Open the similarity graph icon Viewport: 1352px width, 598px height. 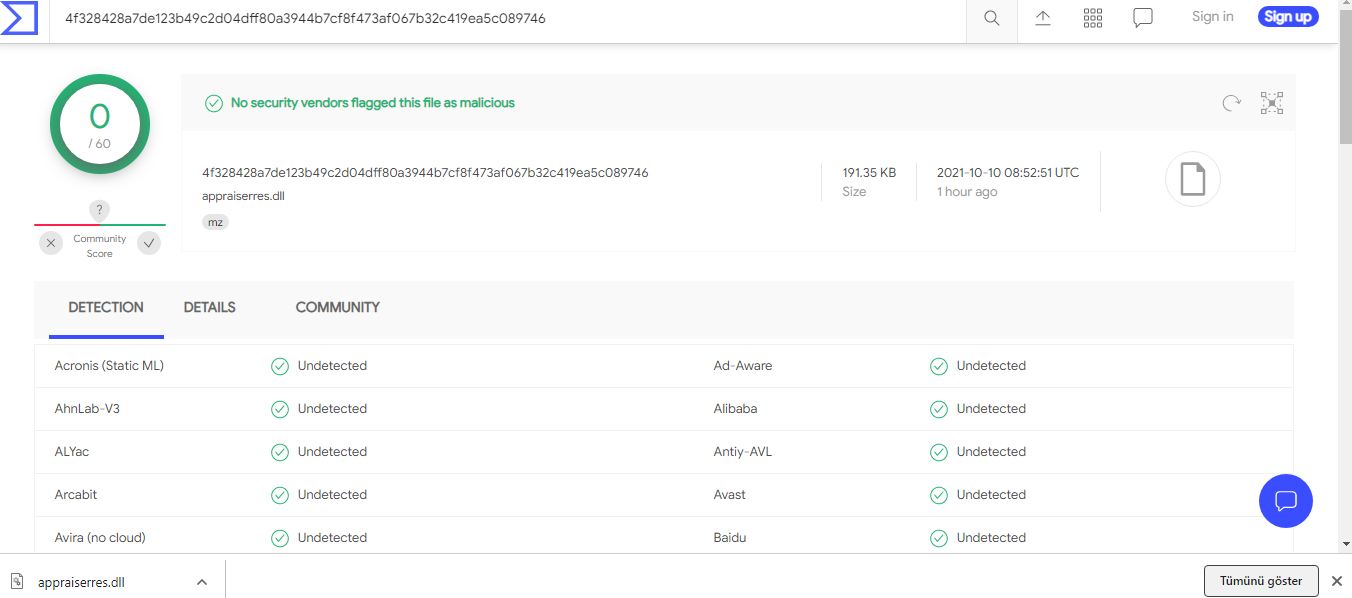coord(1272,102)
